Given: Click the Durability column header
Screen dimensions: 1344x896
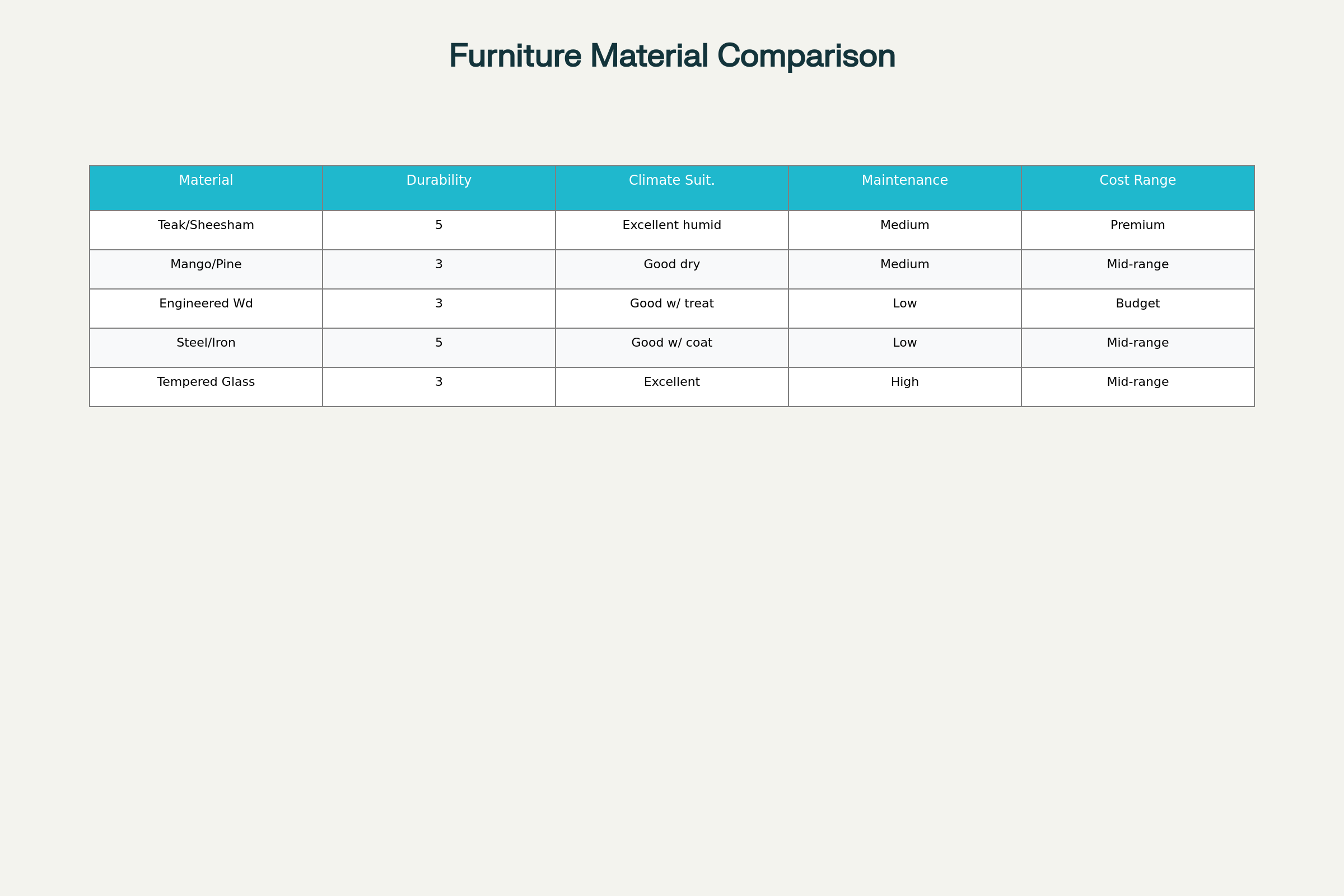Looking at the screenshot, I should click(x=438, y=180).
